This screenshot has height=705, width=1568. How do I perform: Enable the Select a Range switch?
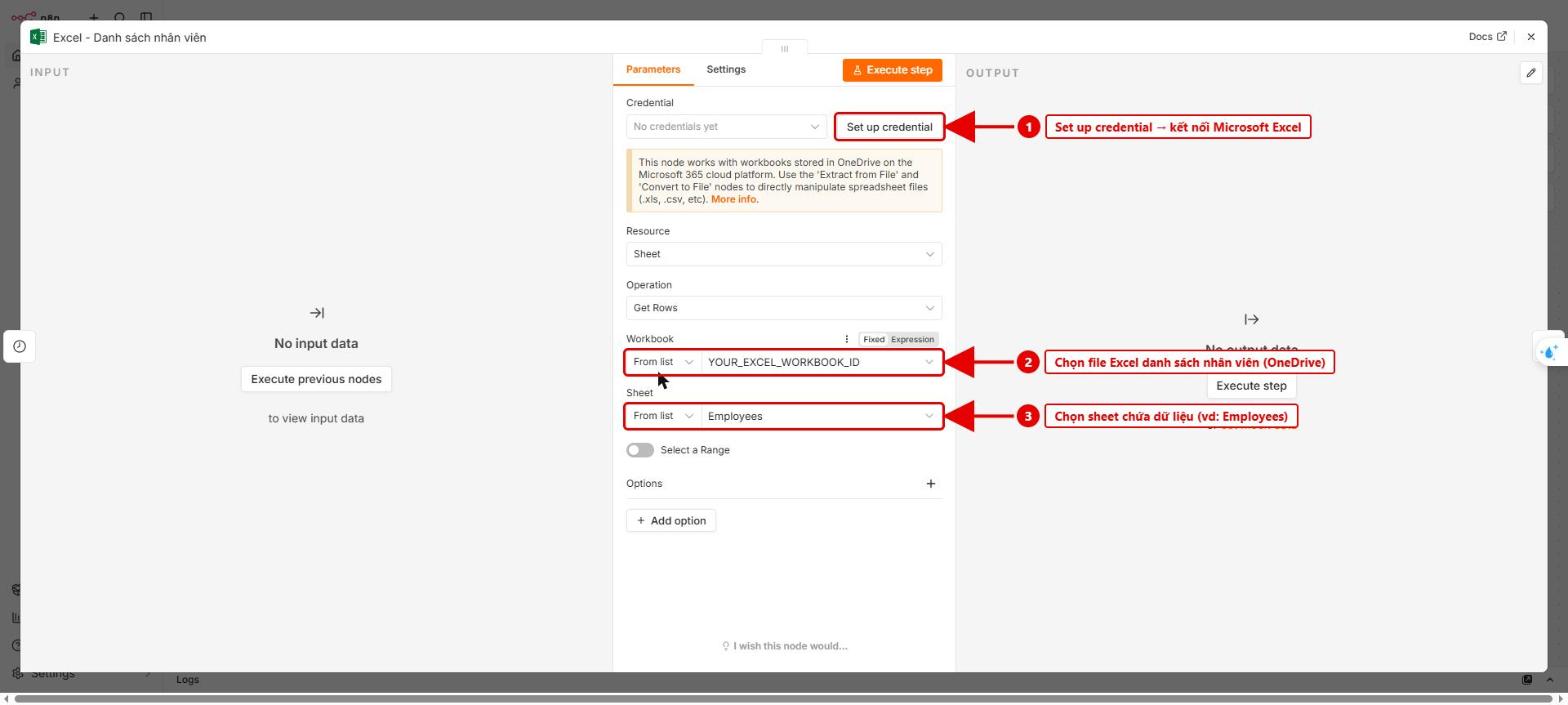tap(640, 450)
